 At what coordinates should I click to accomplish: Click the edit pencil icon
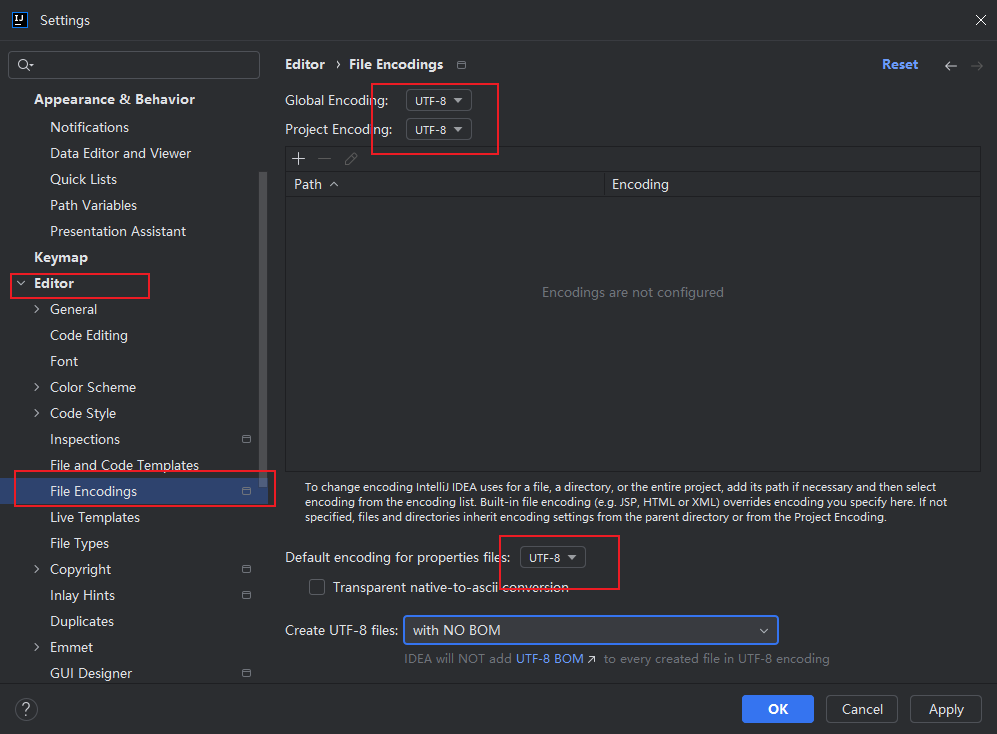(350, 158)
